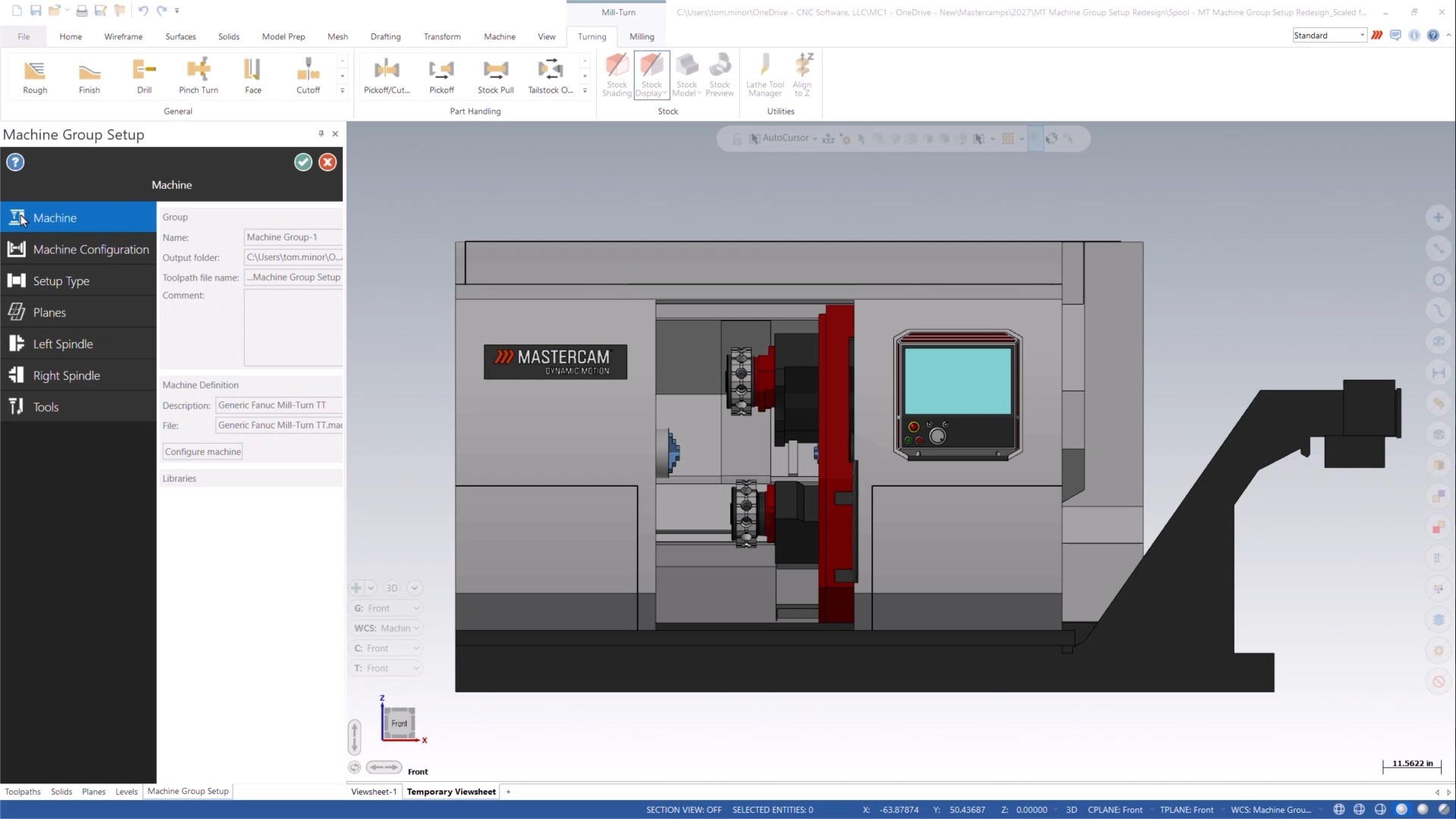Click the Output folder path field
The height and width of the screenshot is (819, 1456).
pos(293,257)
